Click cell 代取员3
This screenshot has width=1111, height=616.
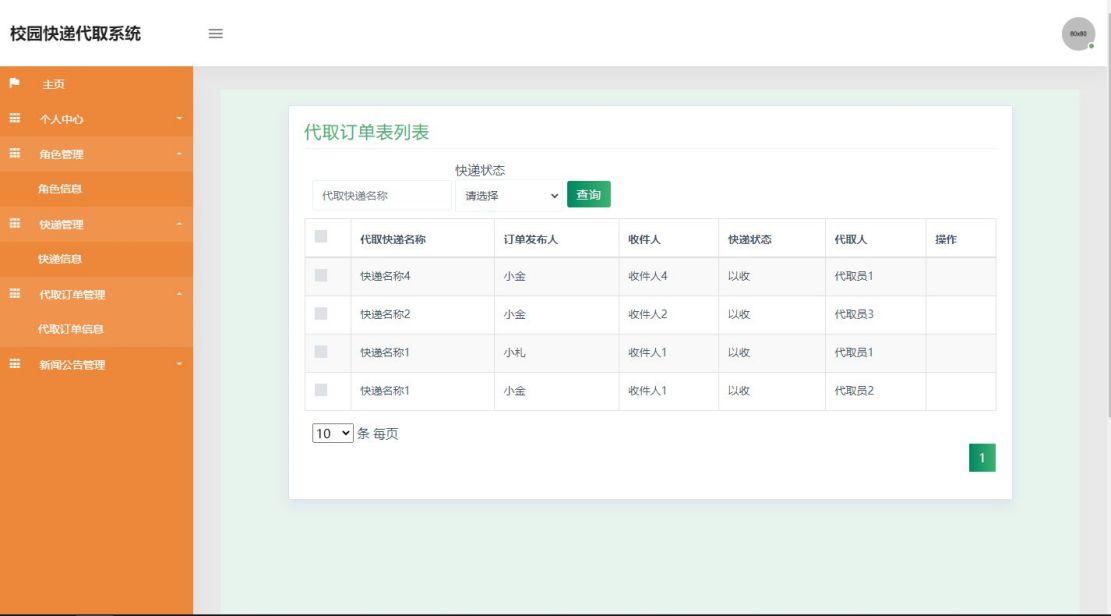(854, 314)
